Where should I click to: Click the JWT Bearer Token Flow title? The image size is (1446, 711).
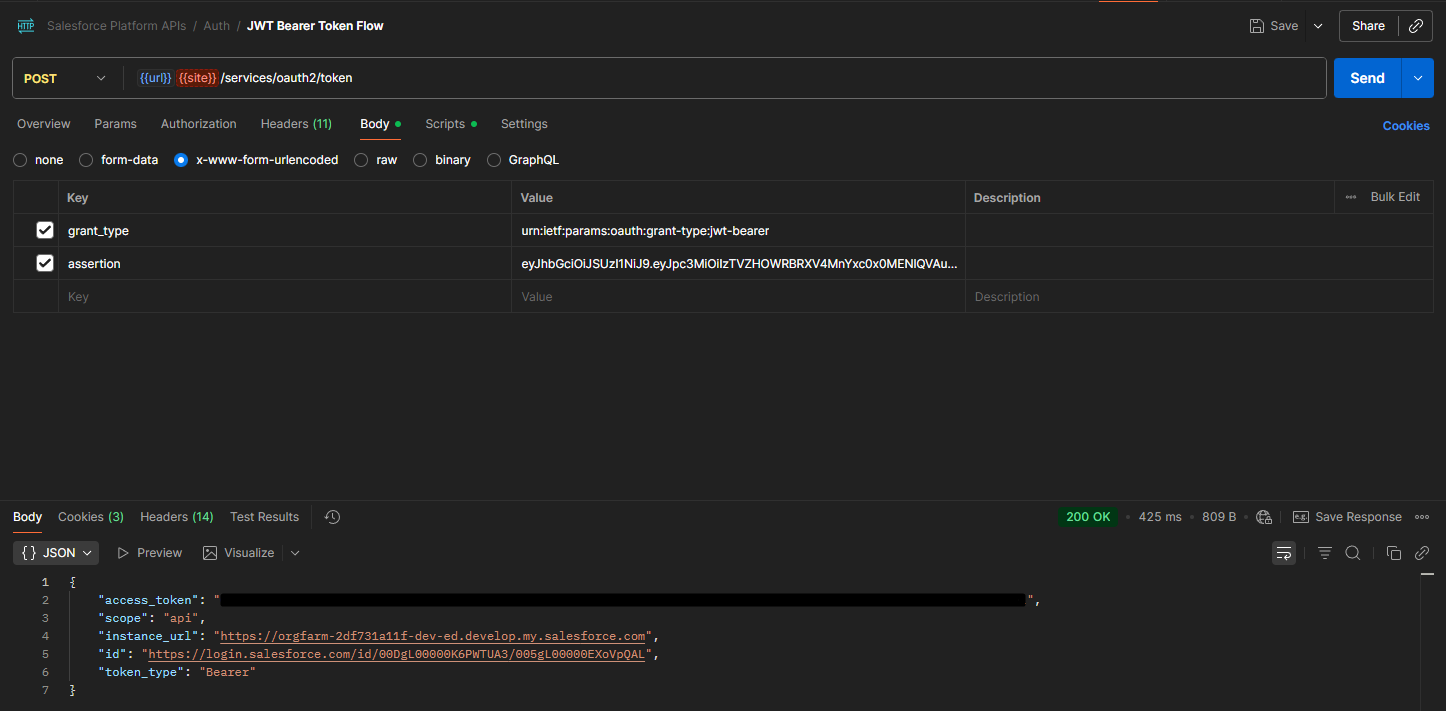pyautogui.click(x=315, y=26)
